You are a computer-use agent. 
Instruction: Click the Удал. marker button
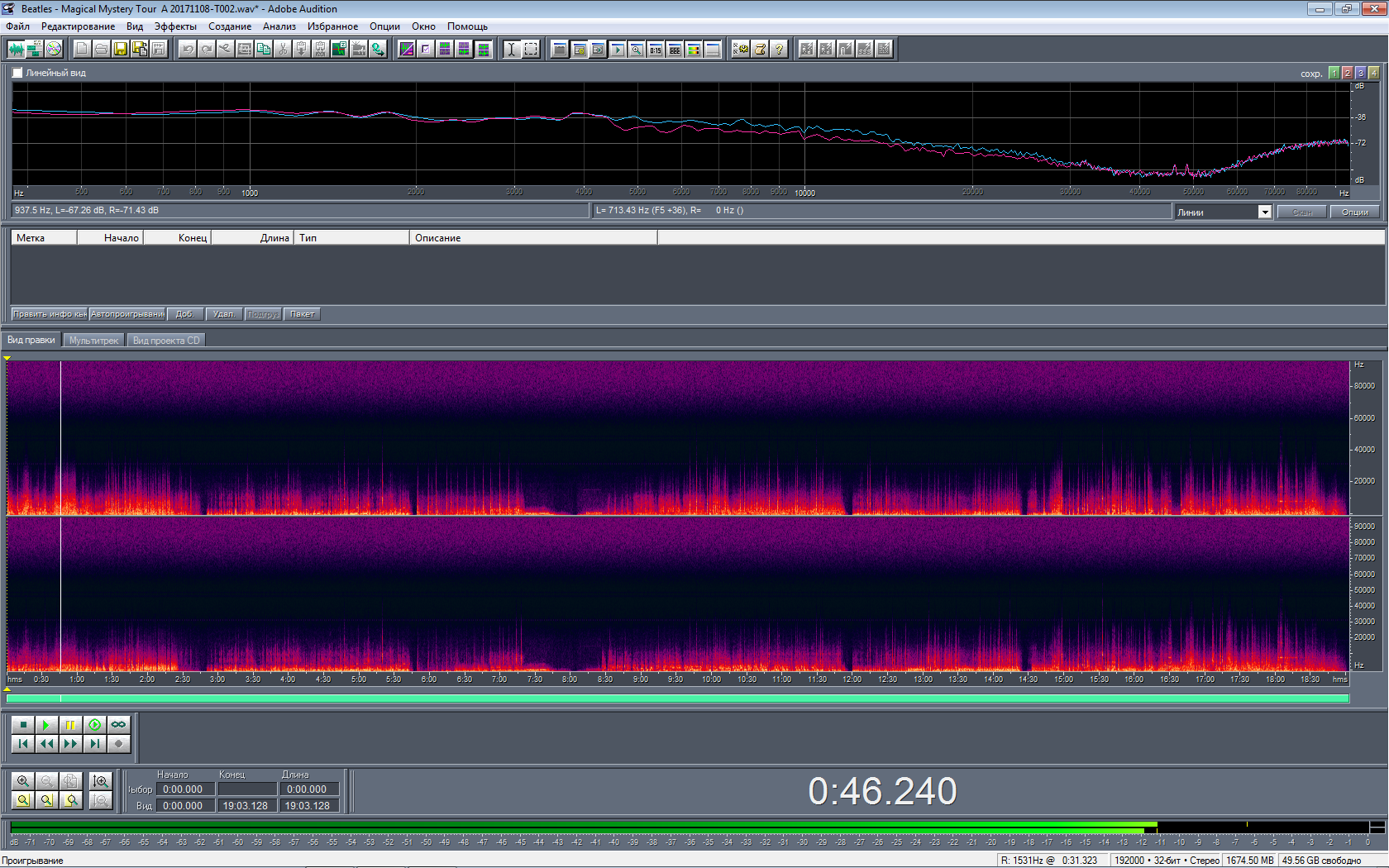224,314
